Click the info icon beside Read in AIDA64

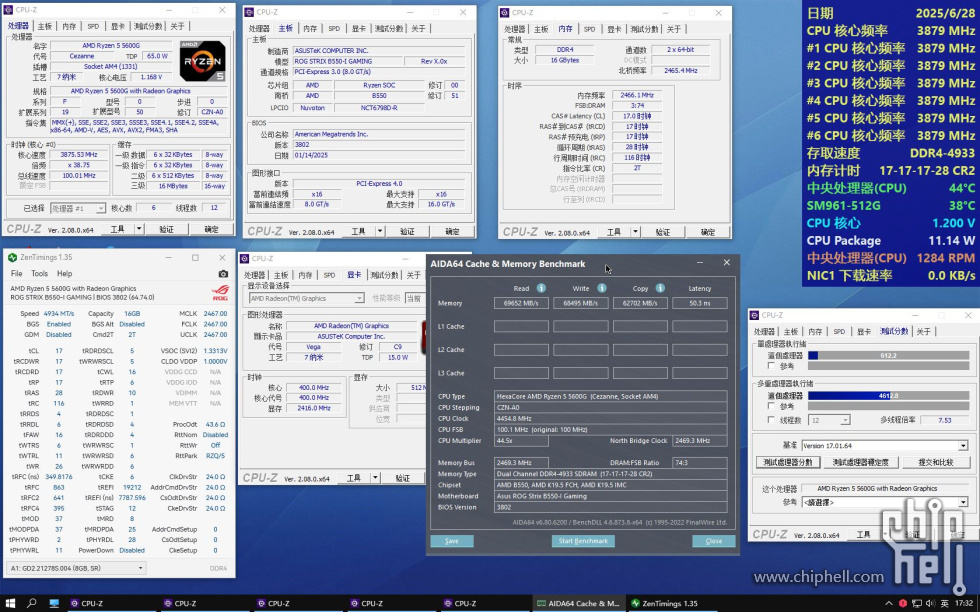[x=541, y=288]
